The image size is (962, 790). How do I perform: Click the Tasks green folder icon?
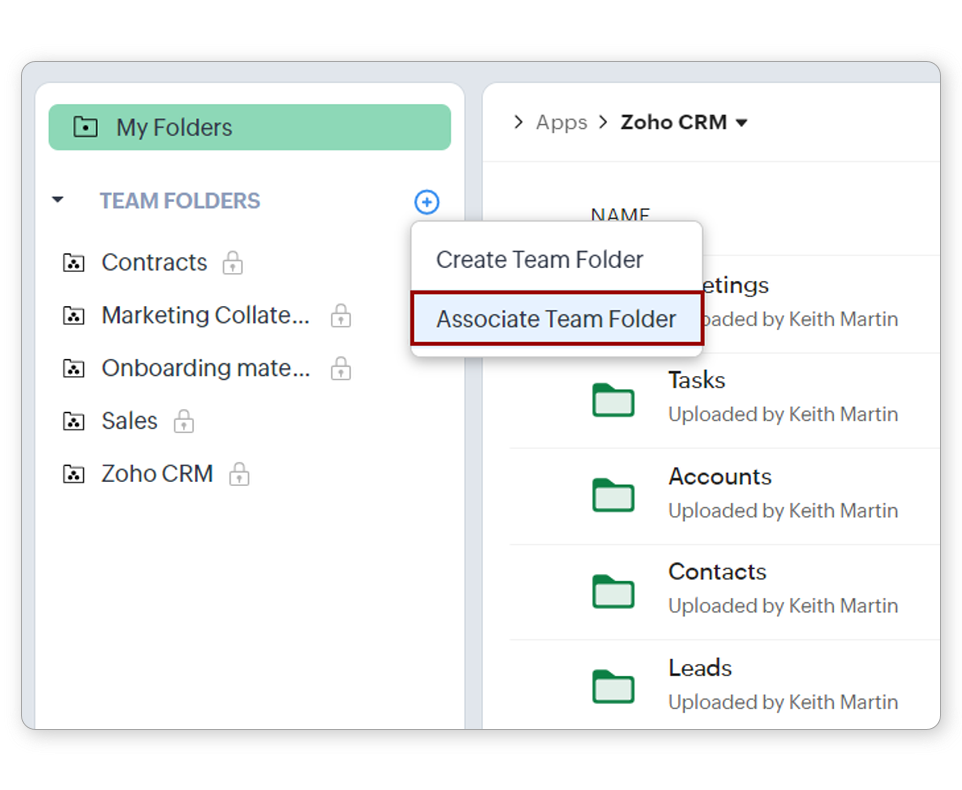pos(613,399)
